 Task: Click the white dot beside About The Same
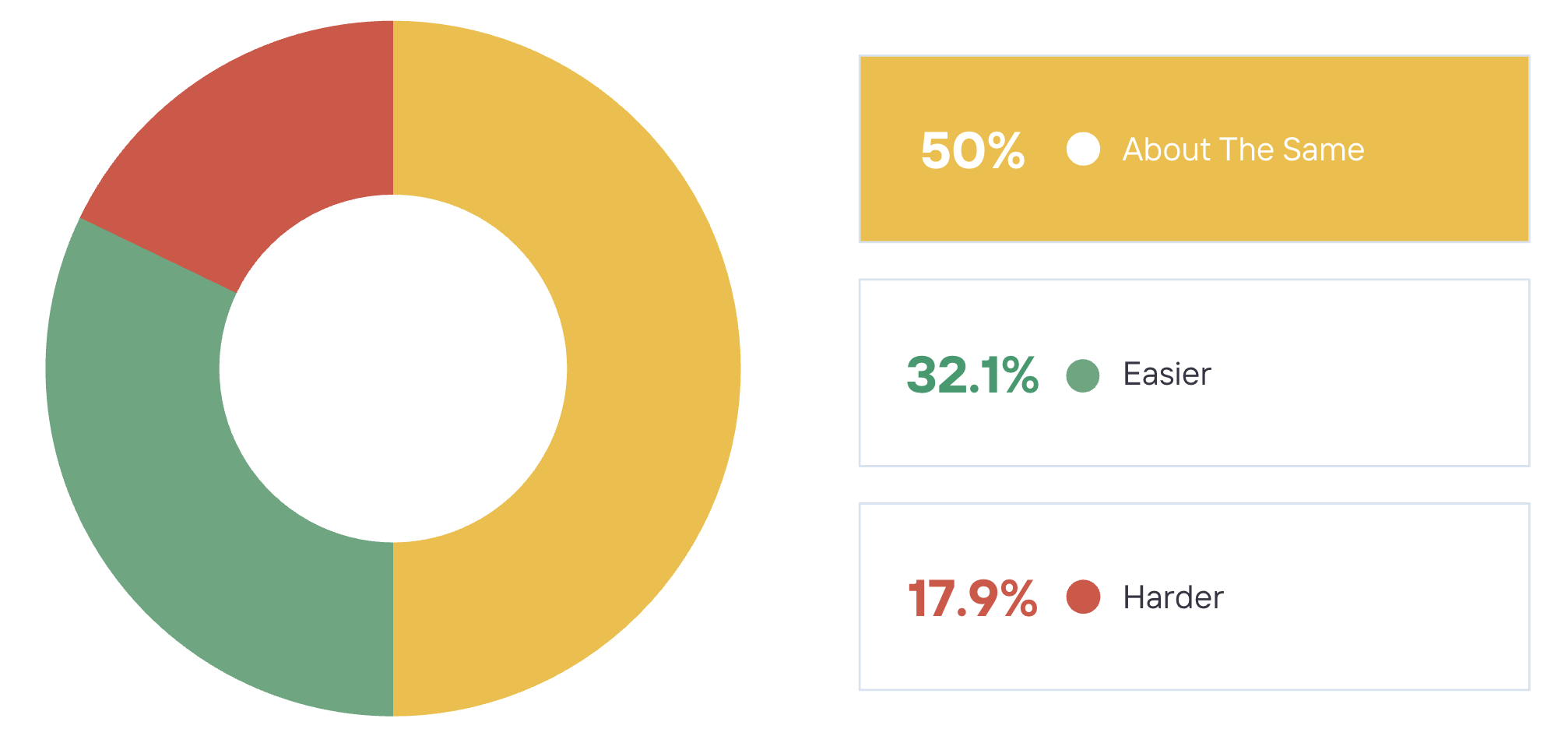tap(1083, 149)
